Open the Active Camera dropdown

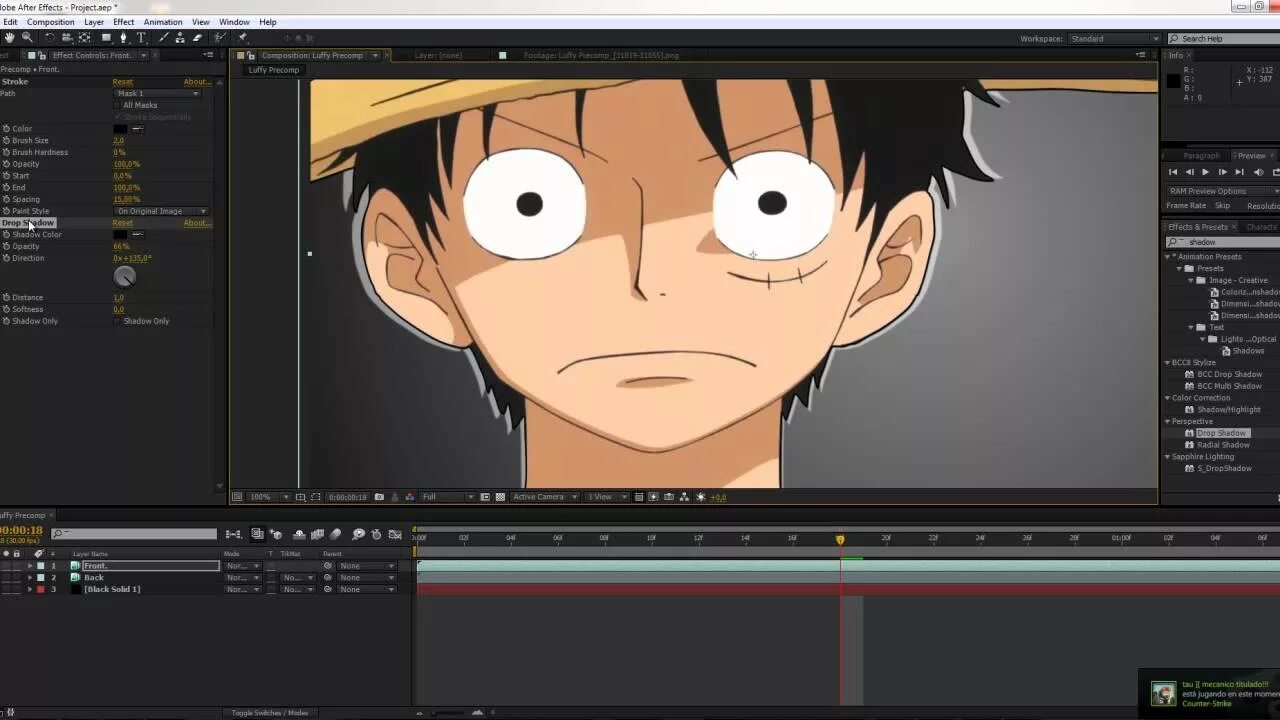(546, 497)
